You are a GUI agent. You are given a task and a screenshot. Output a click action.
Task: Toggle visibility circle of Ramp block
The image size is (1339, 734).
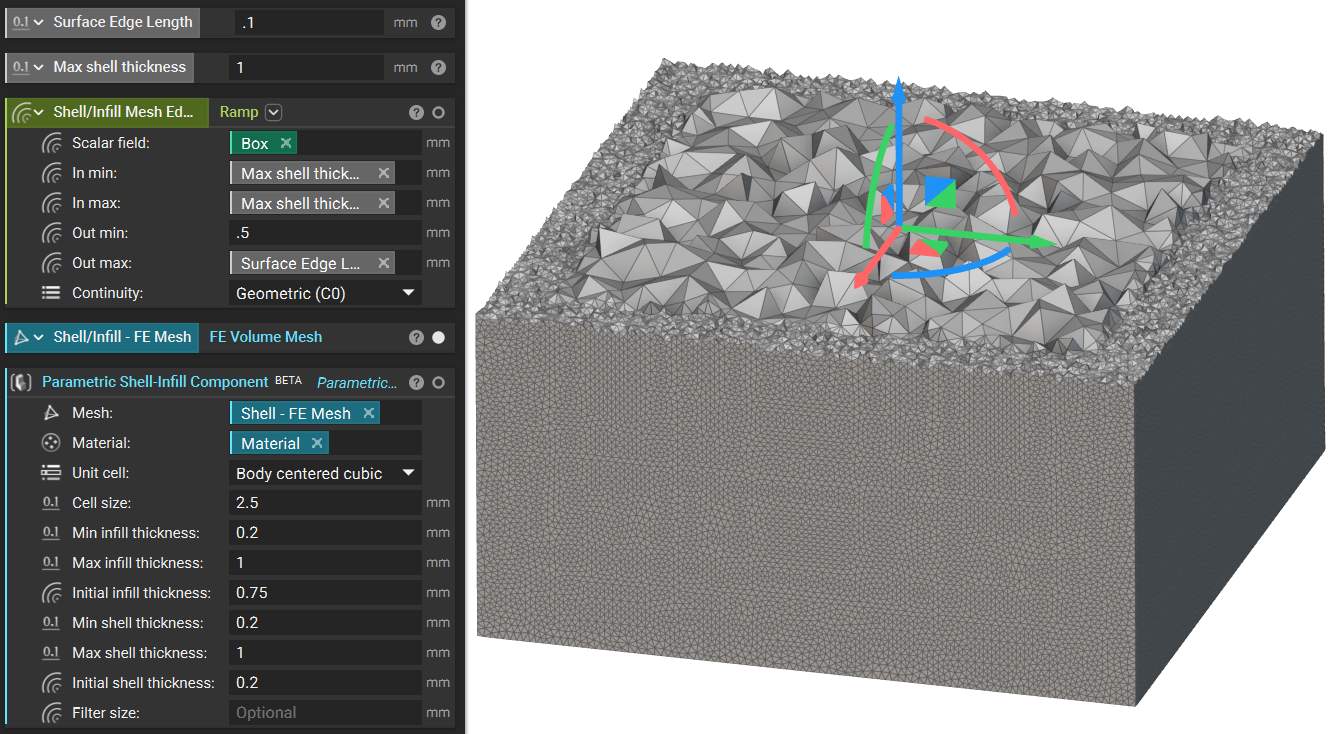pos(438,113)
